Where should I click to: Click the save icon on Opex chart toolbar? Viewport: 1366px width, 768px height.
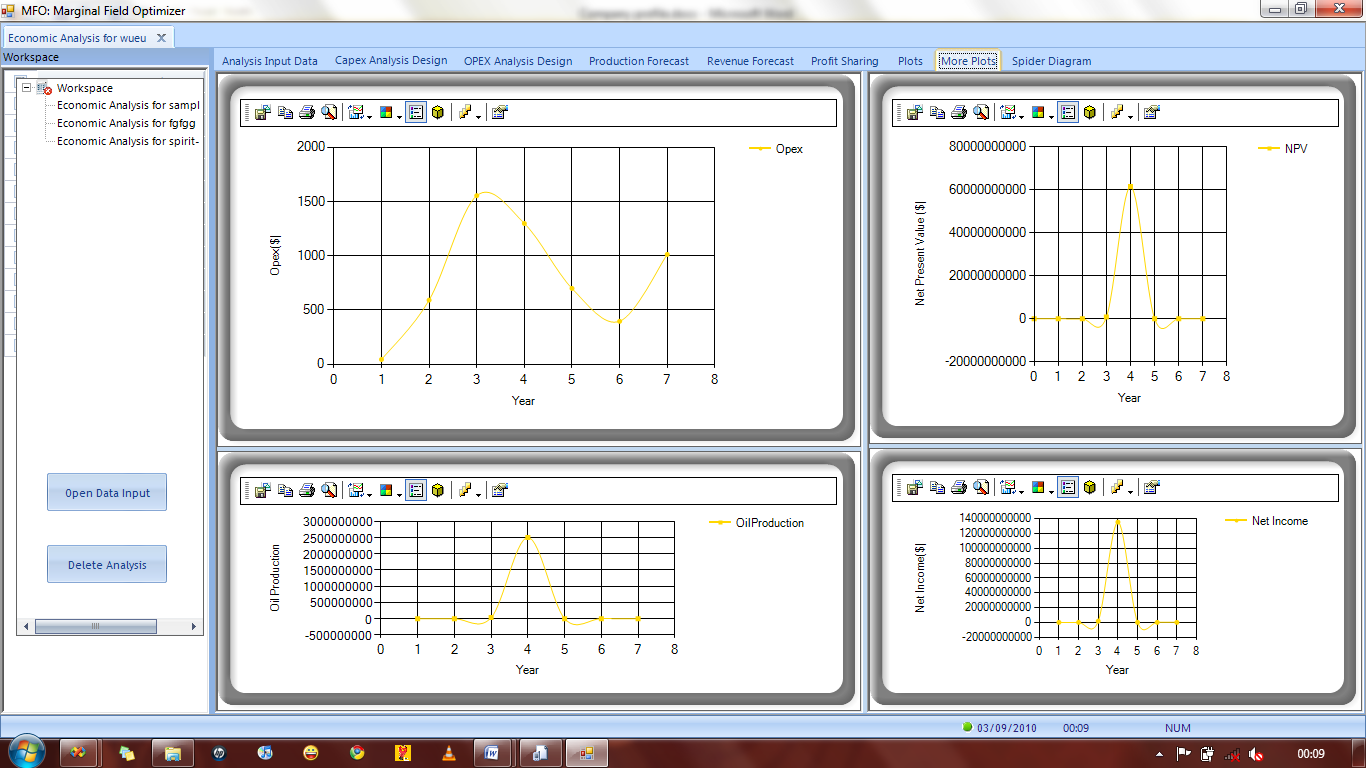click(x=263, y=113)
